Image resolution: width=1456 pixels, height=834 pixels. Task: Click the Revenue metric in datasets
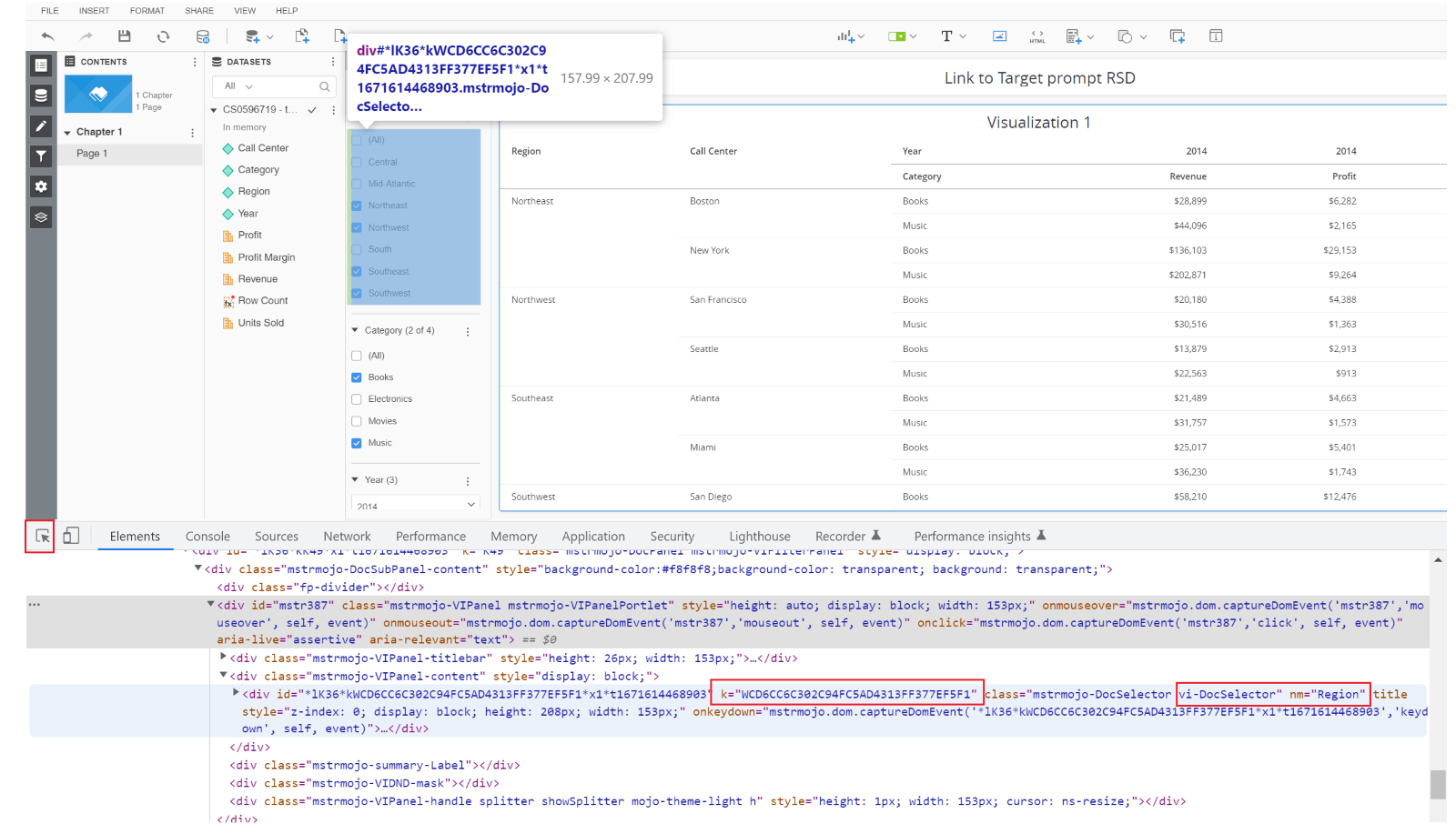[258, 279]
